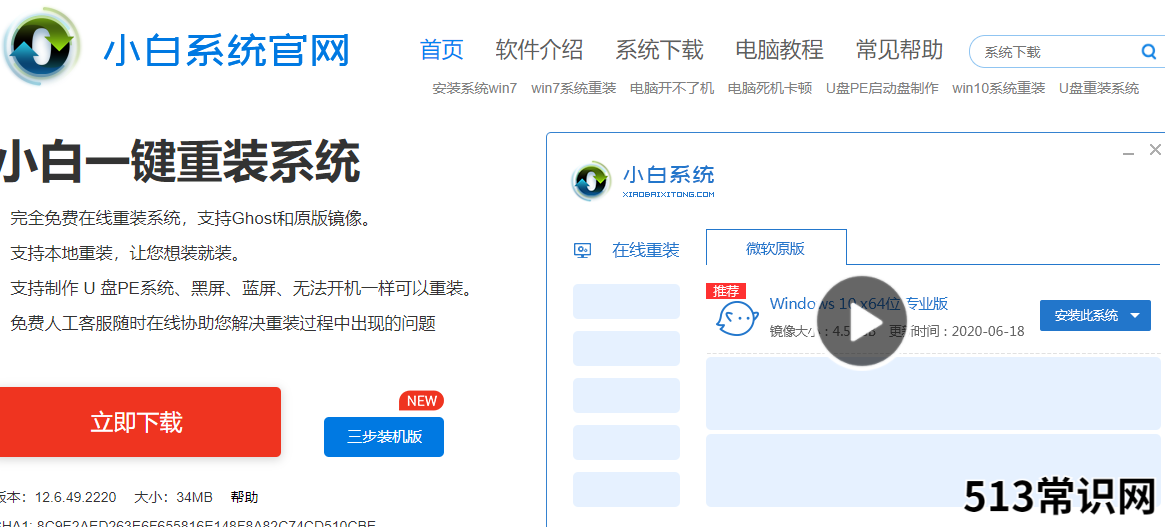This screenshot has height=527, width=1165.
Task: Open the 电脑死机卡顿 link
Action: click(x=770, y=88)
